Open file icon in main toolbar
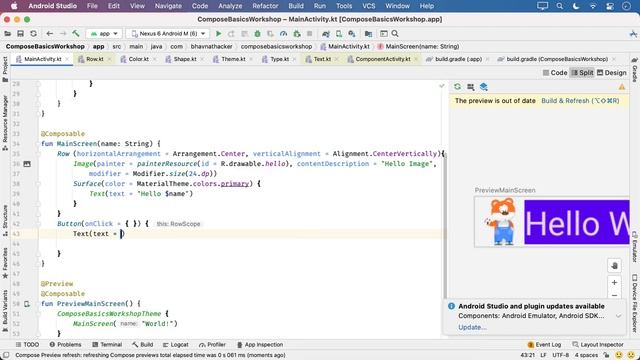Screen dimensions: 640x360 tap(7, 34)
